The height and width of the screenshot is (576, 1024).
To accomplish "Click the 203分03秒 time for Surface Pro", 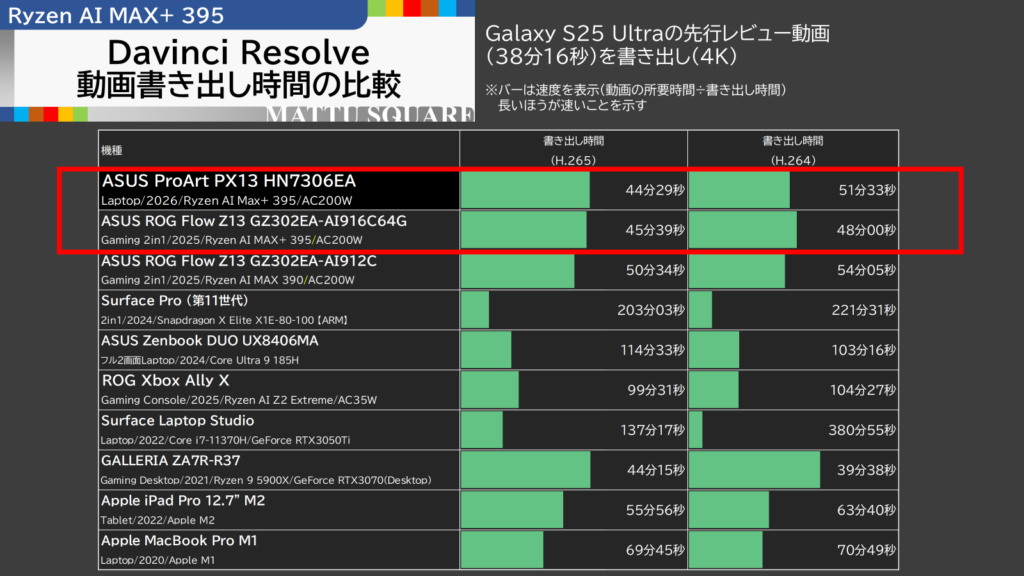I will click(x=650, y=310).
